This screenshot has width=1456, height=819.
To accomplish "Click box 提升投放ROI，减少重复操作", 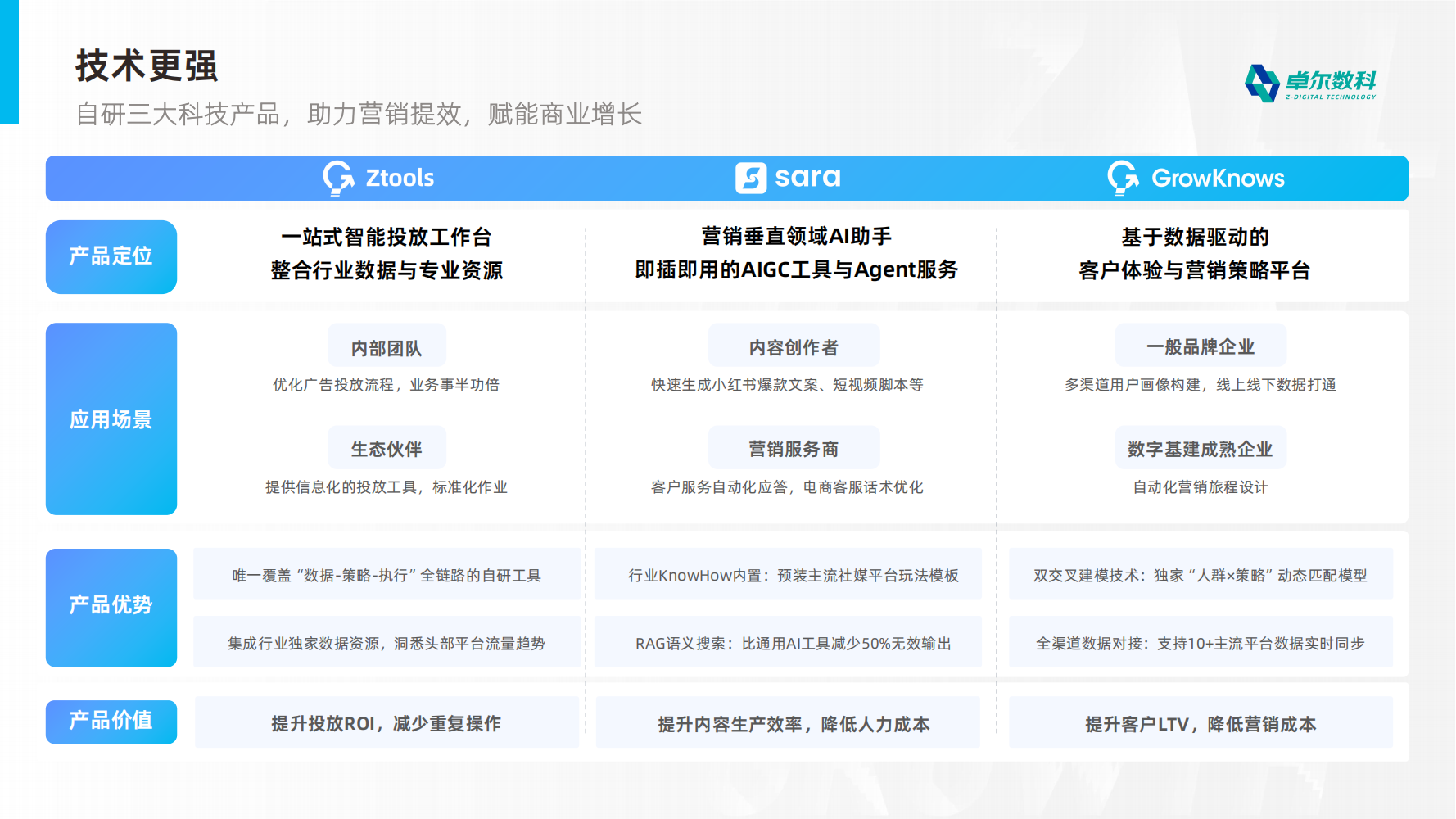I will coord(387,722).
